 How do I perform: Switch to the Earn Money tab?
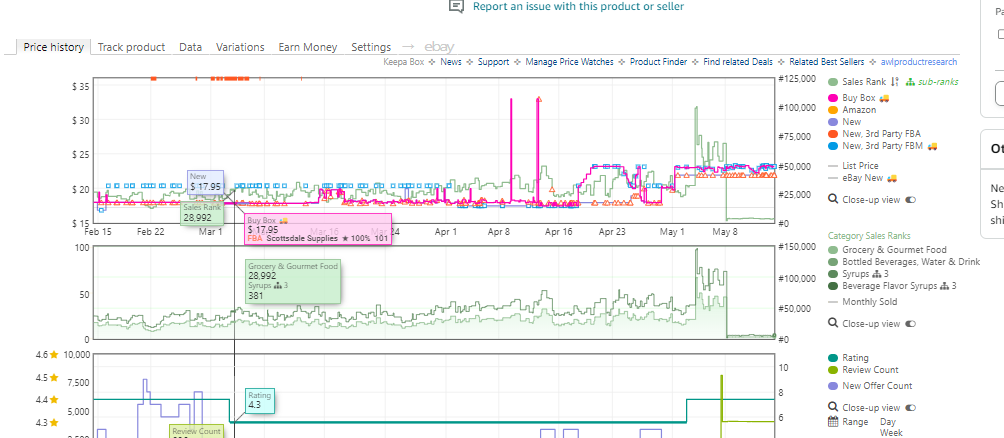(308, 47)
